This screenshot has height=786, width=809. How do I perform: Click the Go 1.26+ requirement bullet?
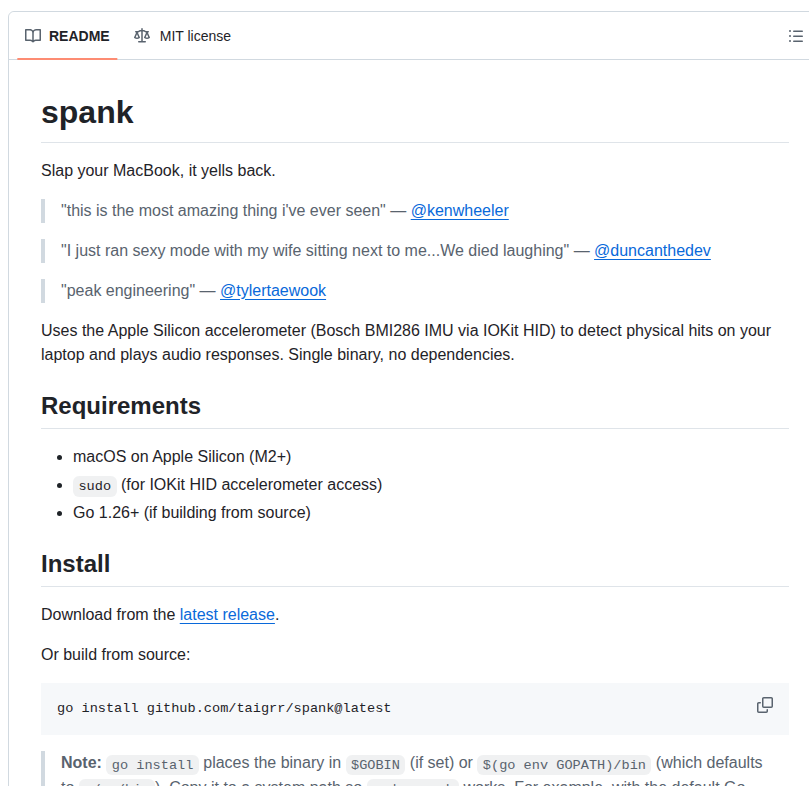click(x=192, y=512)
